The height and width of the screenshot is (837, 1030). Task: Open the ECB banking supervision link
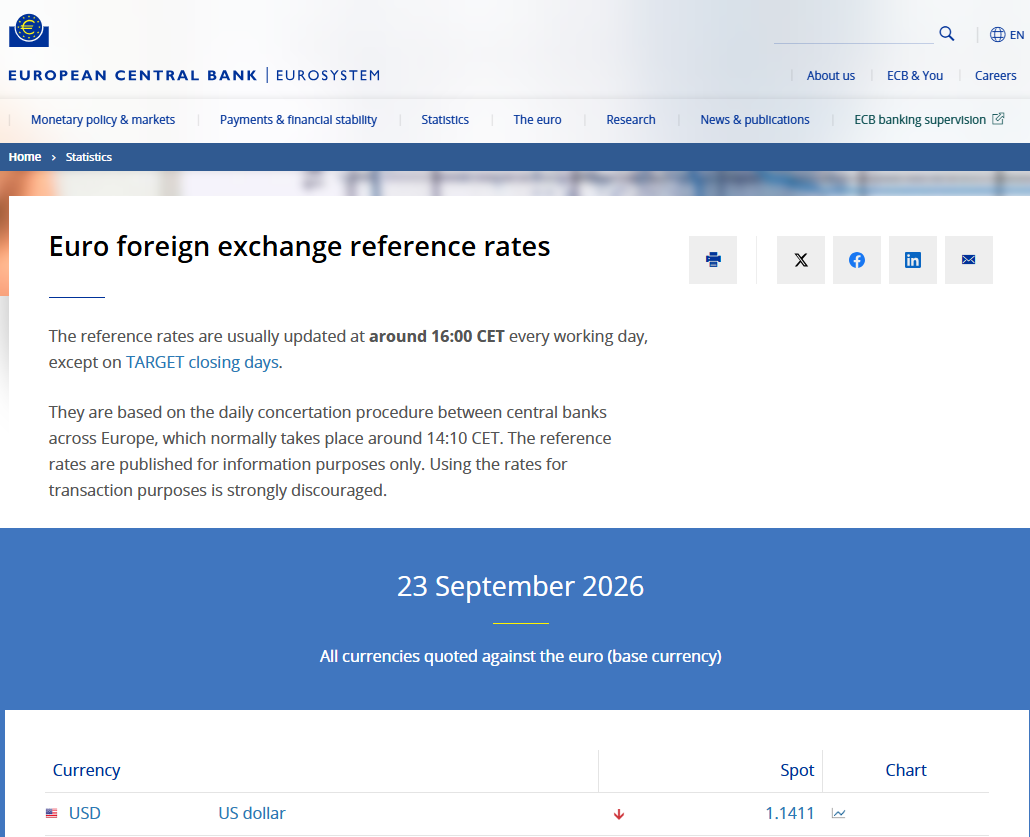coord(920,120)
